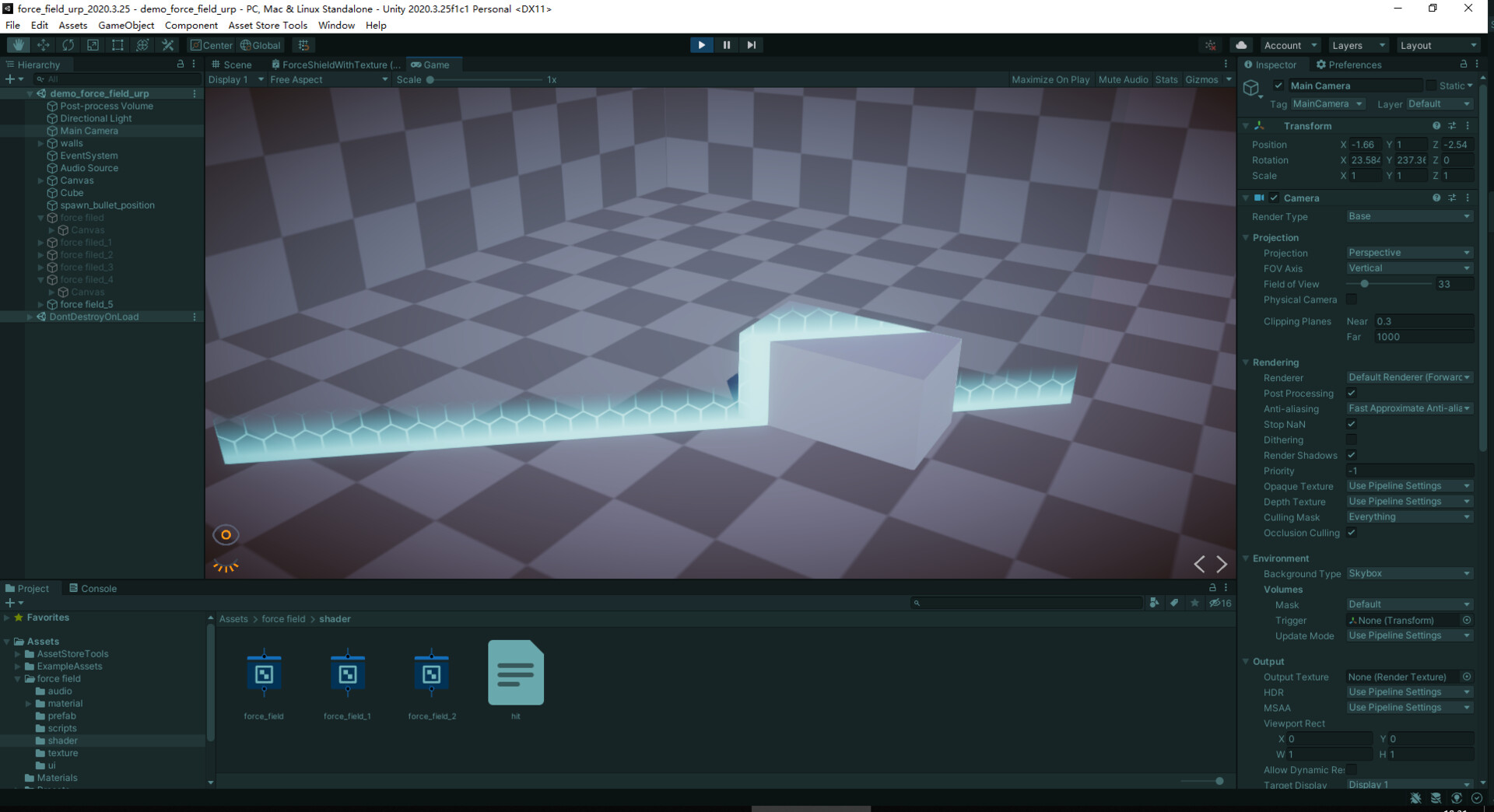Open the Window menu
The height and width of the screenshot is (812, 1494).
pyautogui.click(x=336, y=25)
